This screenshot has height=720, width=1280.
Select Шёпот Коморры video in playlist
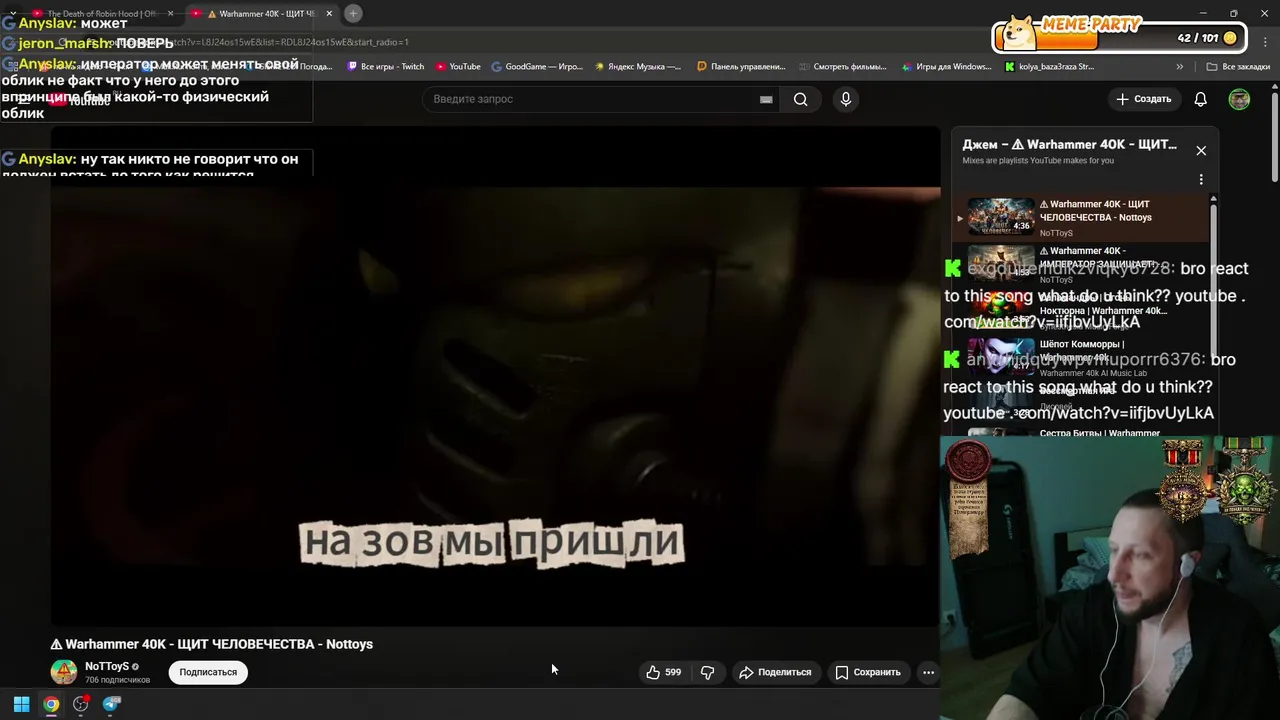[1081, 358]
